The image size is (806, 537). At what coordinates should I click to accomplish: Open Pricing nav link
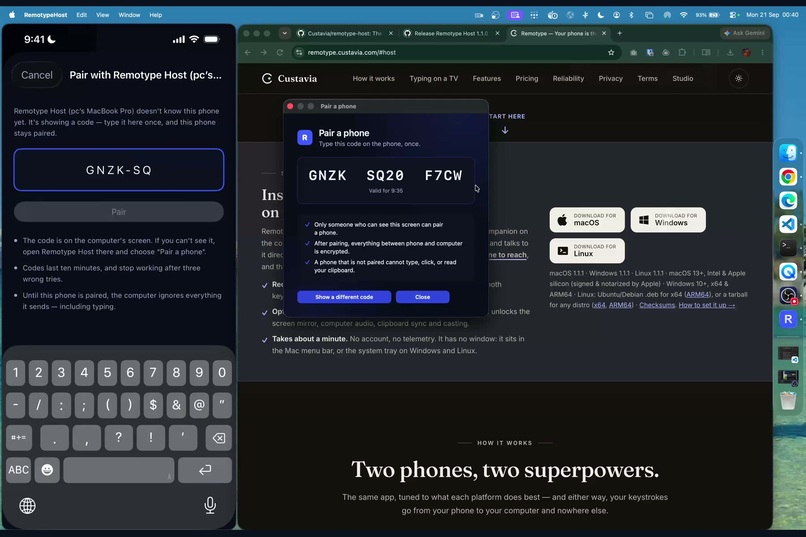[x=527, y=79]
